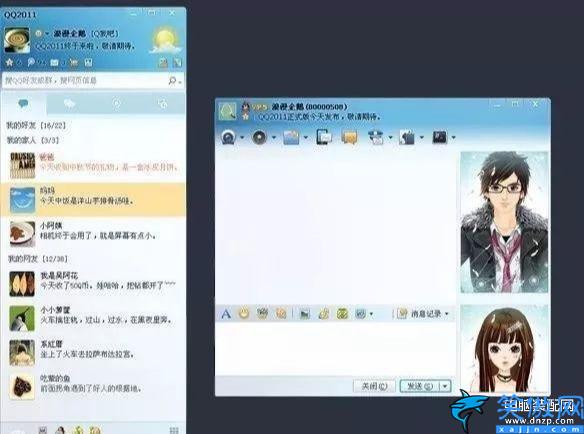Expand the apps icon dropdown arrow
This screenshot has height=434, width=584.
click(x=422, y=138)
